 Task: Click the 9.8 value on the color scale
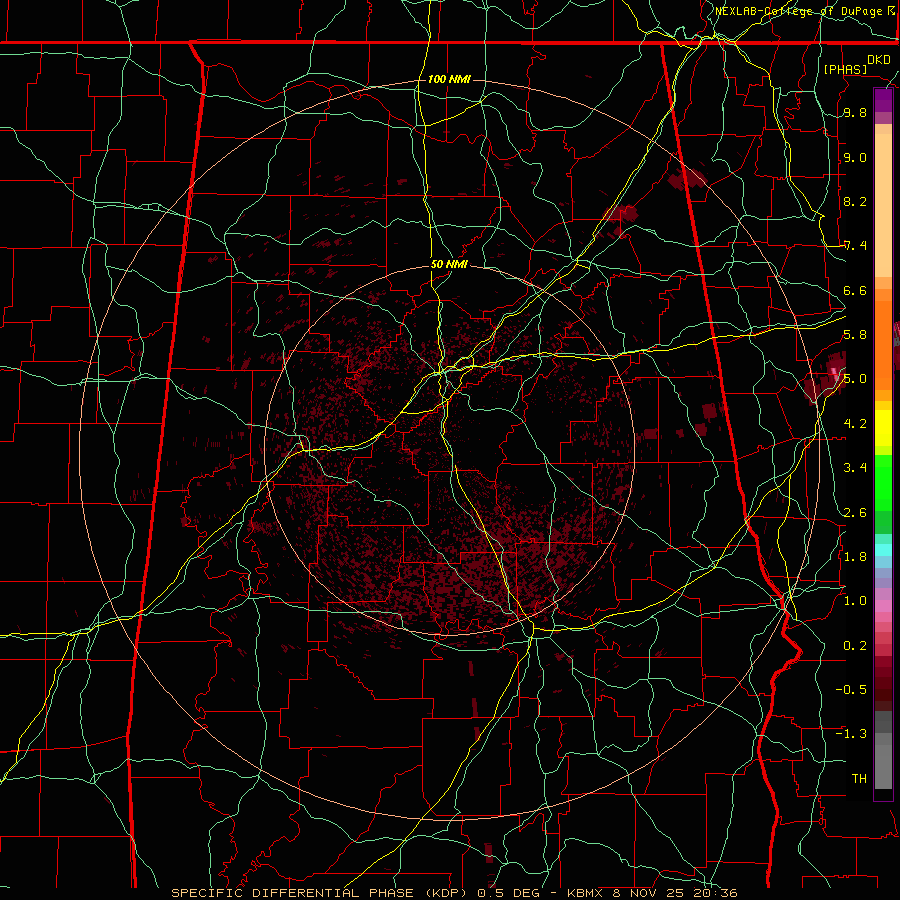(855, 113)
